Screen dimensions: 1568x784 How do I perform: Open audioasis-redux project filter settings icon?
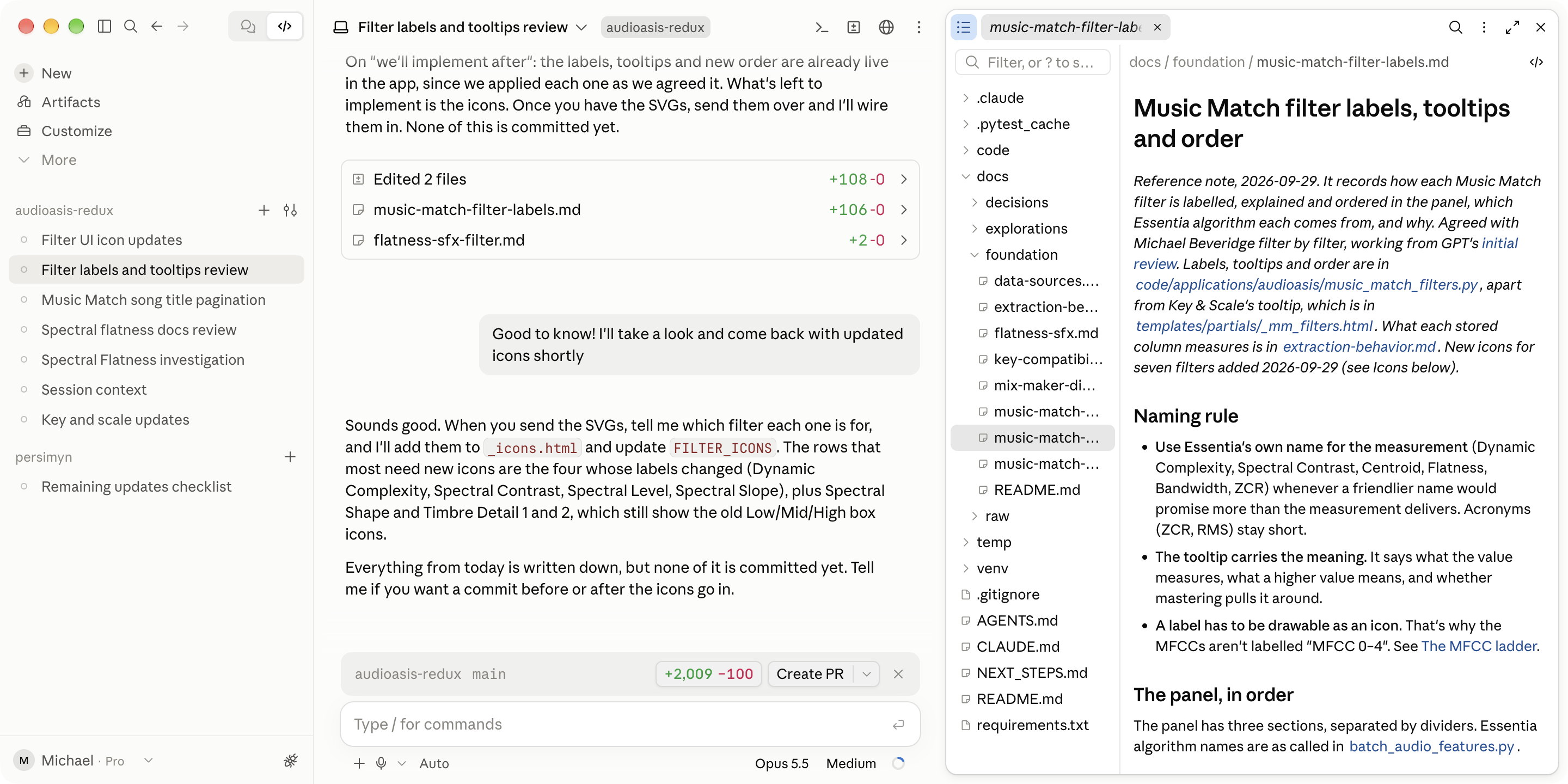(x=290, y=210)
